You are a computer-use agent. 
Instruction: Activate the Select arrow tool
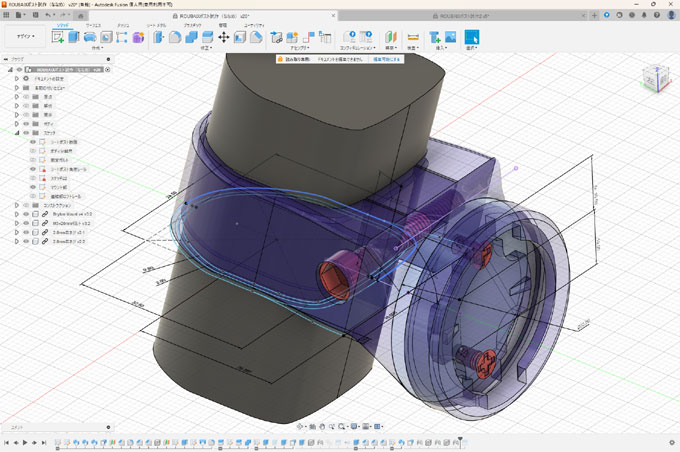tap(472, 37)
